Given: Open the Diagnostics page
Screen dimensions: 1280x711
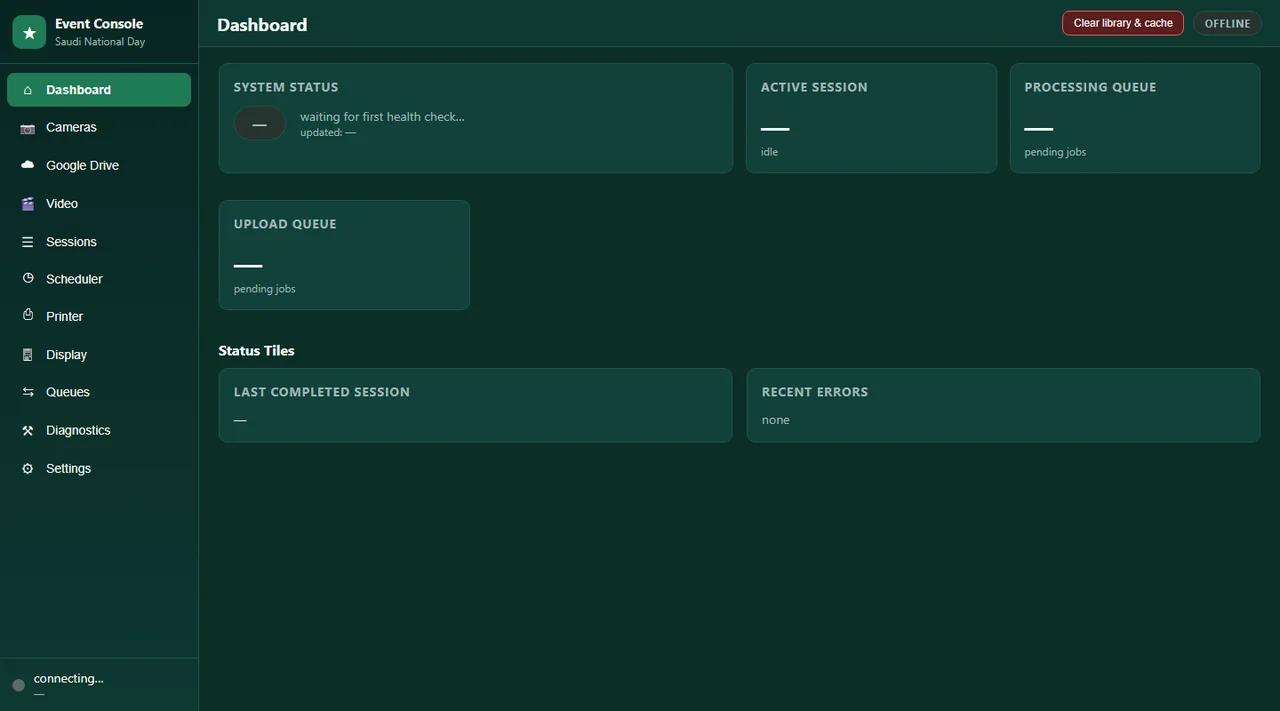Looking at the screenshot, I should tap(99, 430).
